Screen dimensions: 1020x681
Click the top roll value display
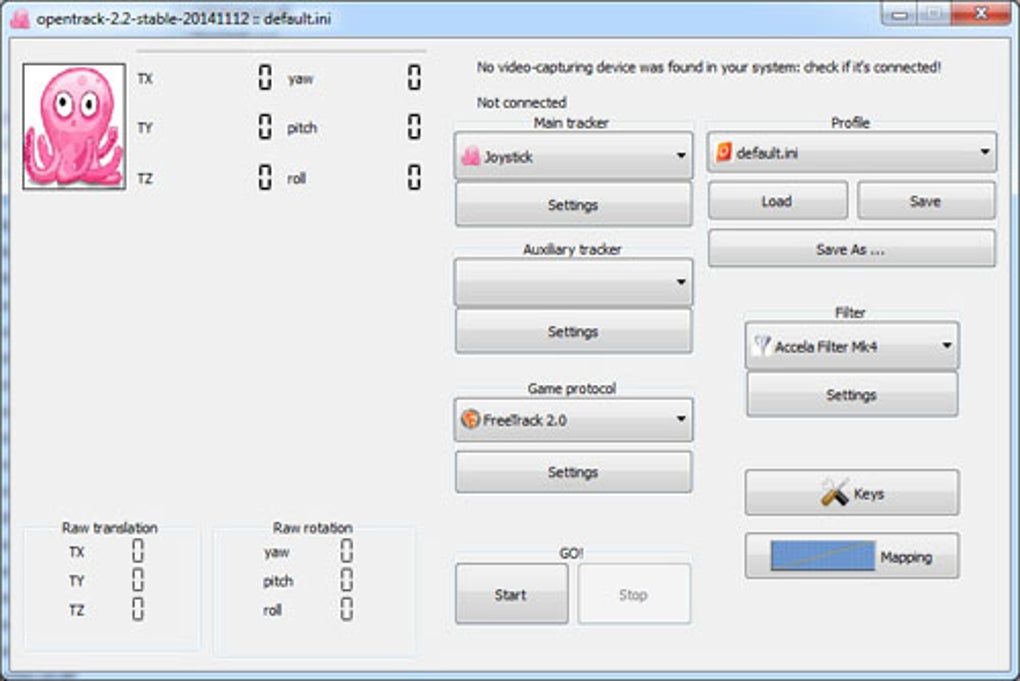[414, 177]
